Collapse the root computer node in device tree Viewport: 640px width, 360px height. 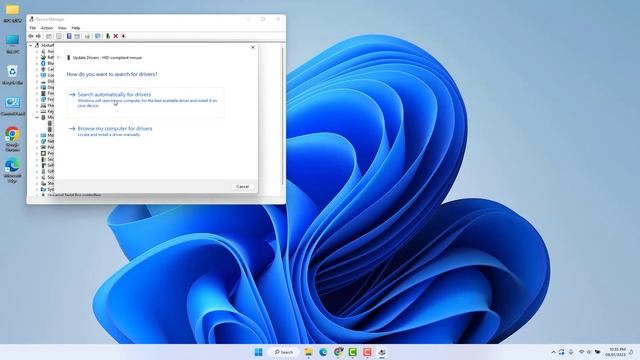click(31, 45)
